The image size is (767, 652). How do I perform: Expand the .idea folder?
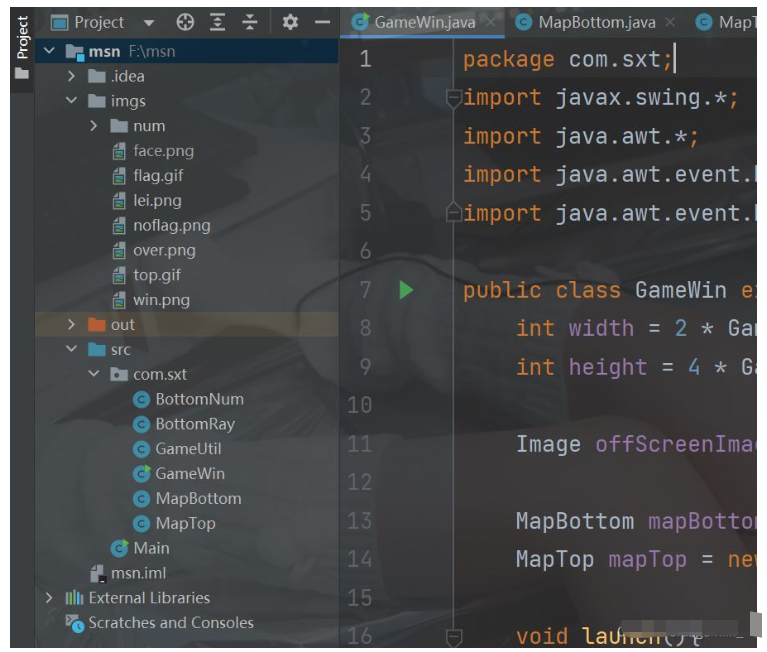71,76
